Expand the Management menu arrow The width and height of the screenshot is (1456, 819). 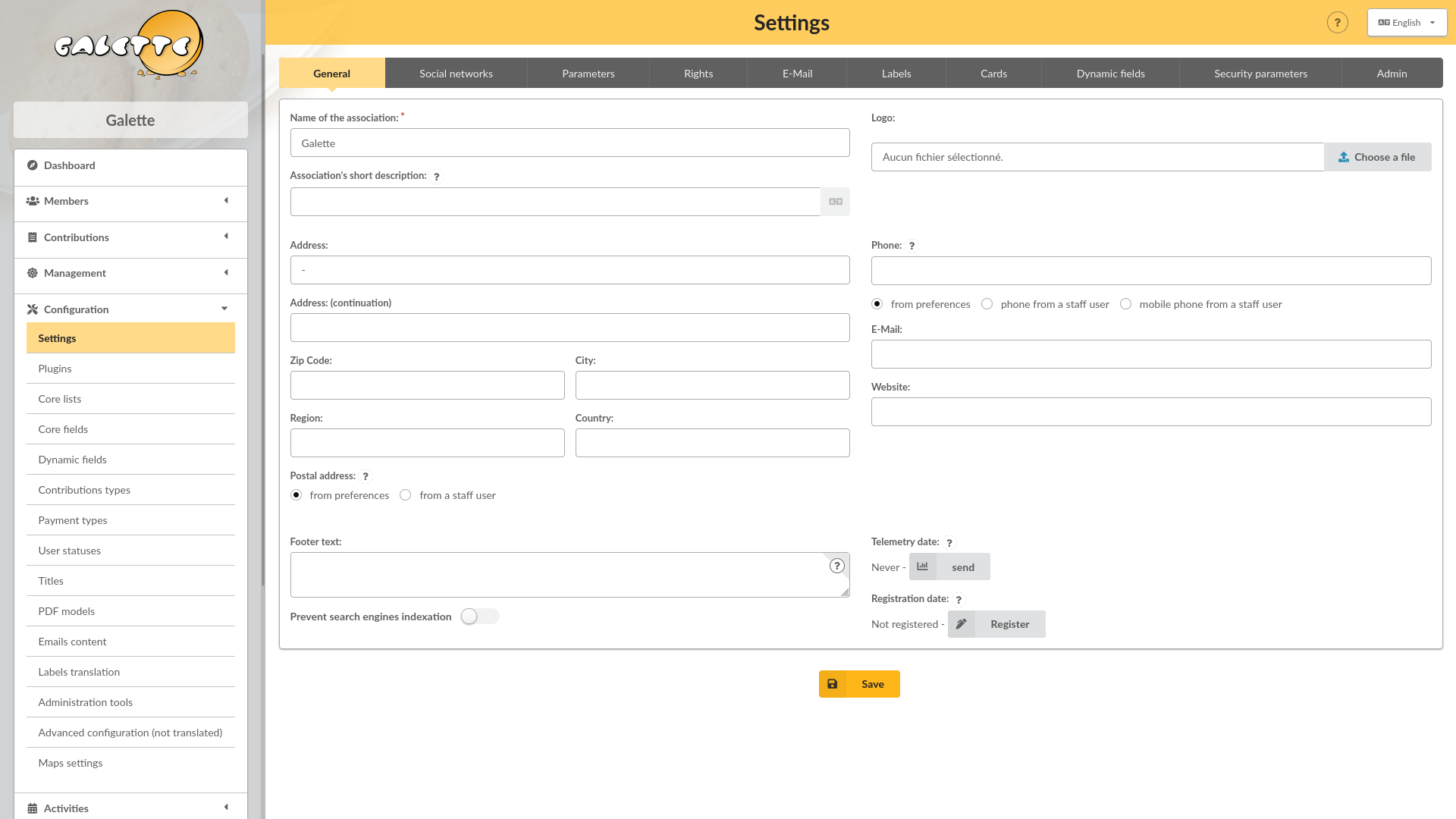click(226, 273)
